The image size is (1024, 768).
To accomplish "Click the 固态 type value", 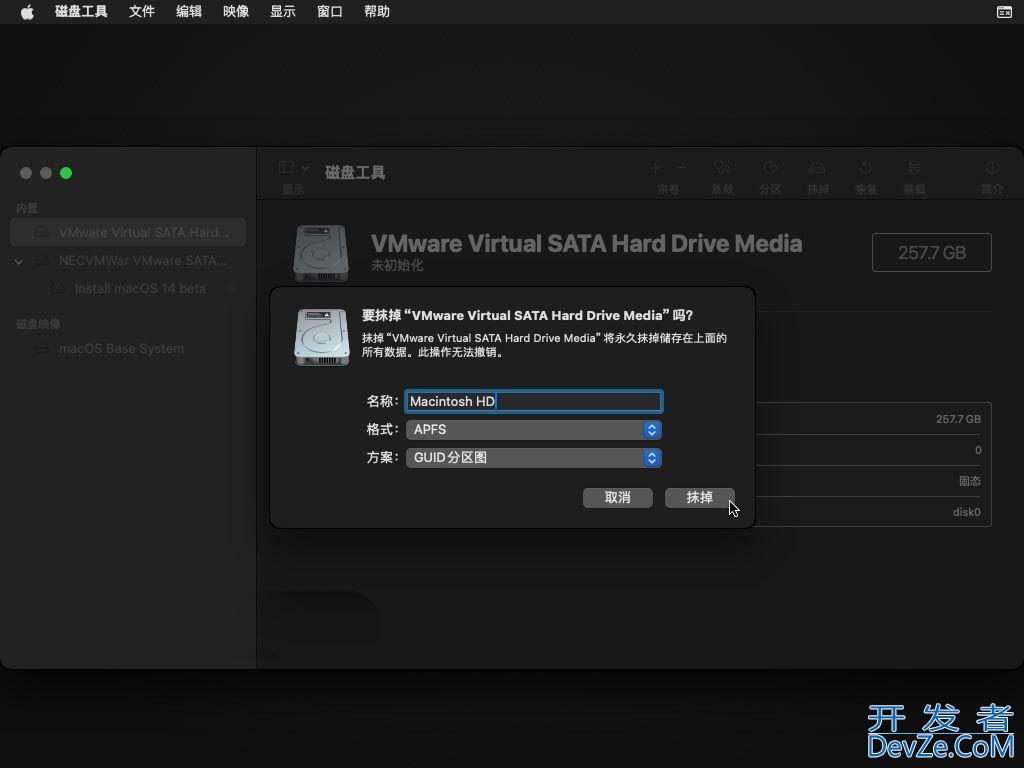I will coord(970,481).
